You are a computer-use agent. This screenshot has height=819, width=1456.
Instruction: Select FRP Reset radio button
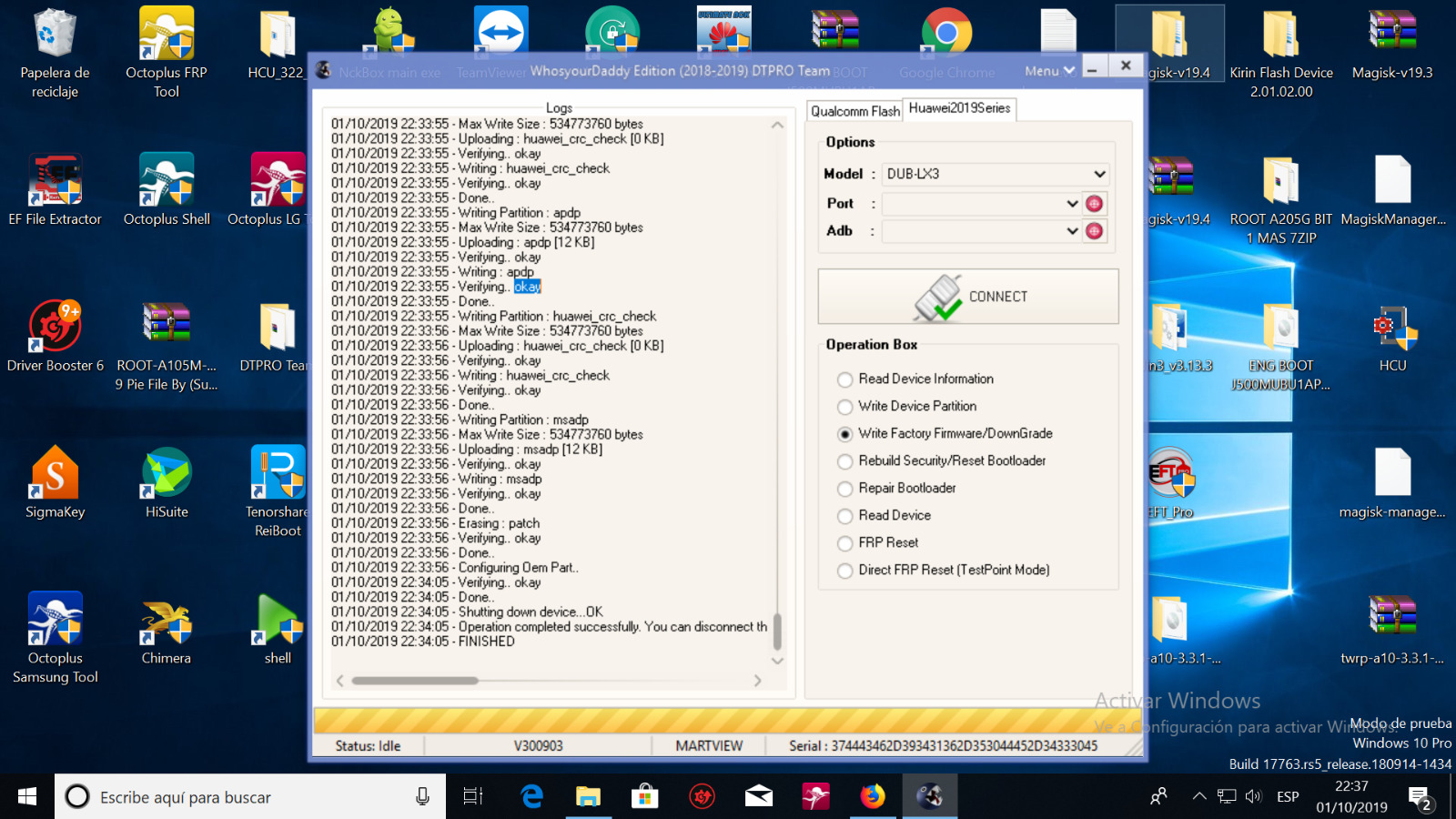point(845,543)
